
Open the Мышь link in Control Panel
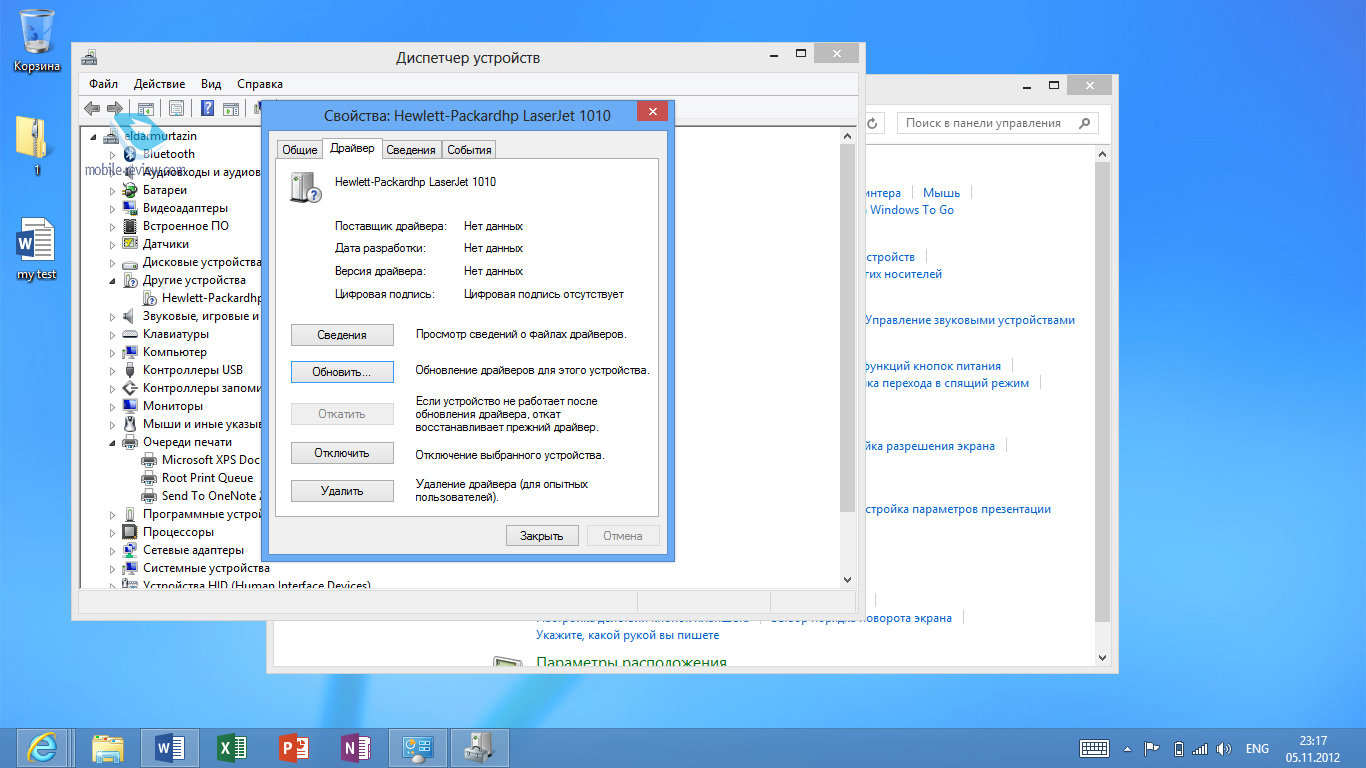click(941, 193)
